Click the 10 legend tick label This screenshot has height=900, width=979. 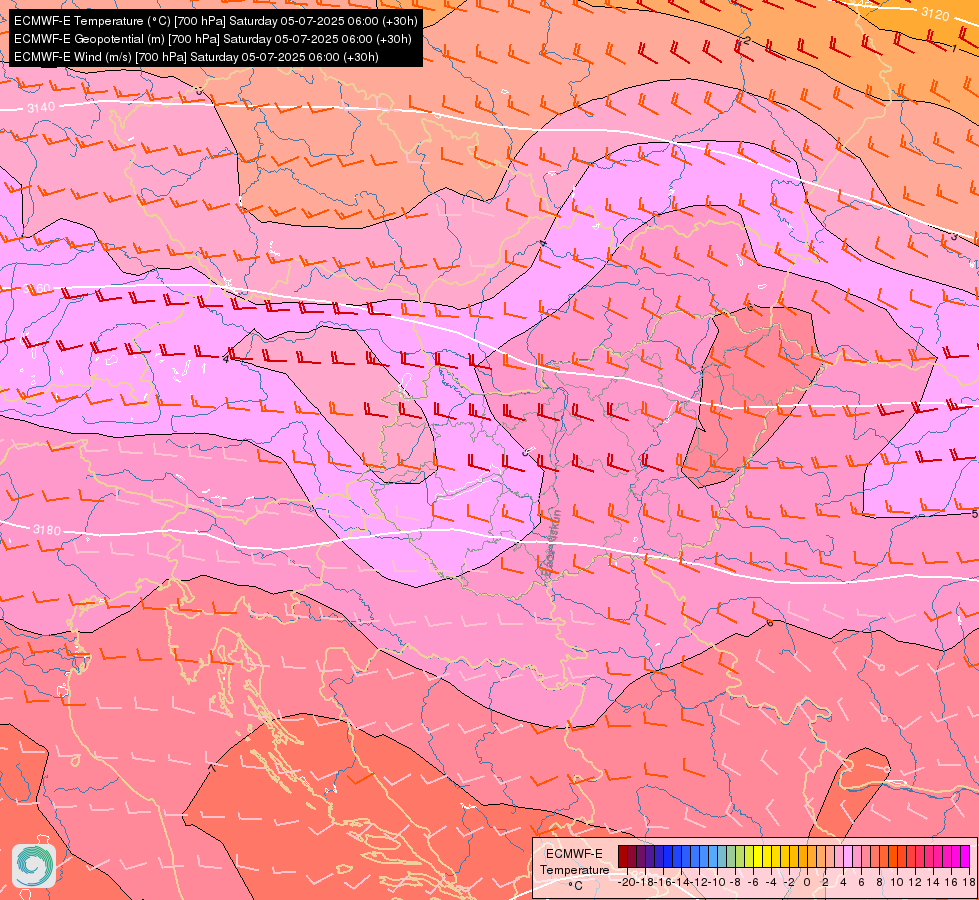click(897, 882)
